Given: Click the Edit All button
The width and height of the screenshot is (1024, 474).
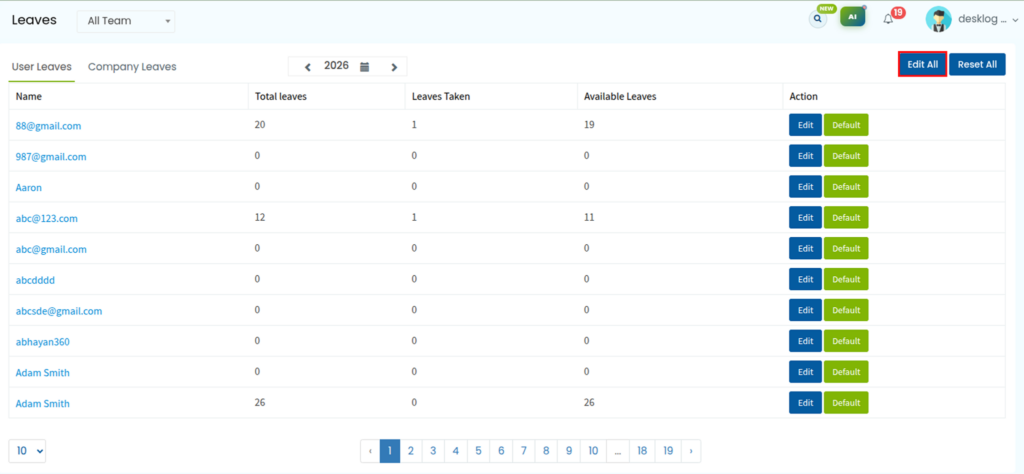Looking at the screenshot, I should [922, 65].
